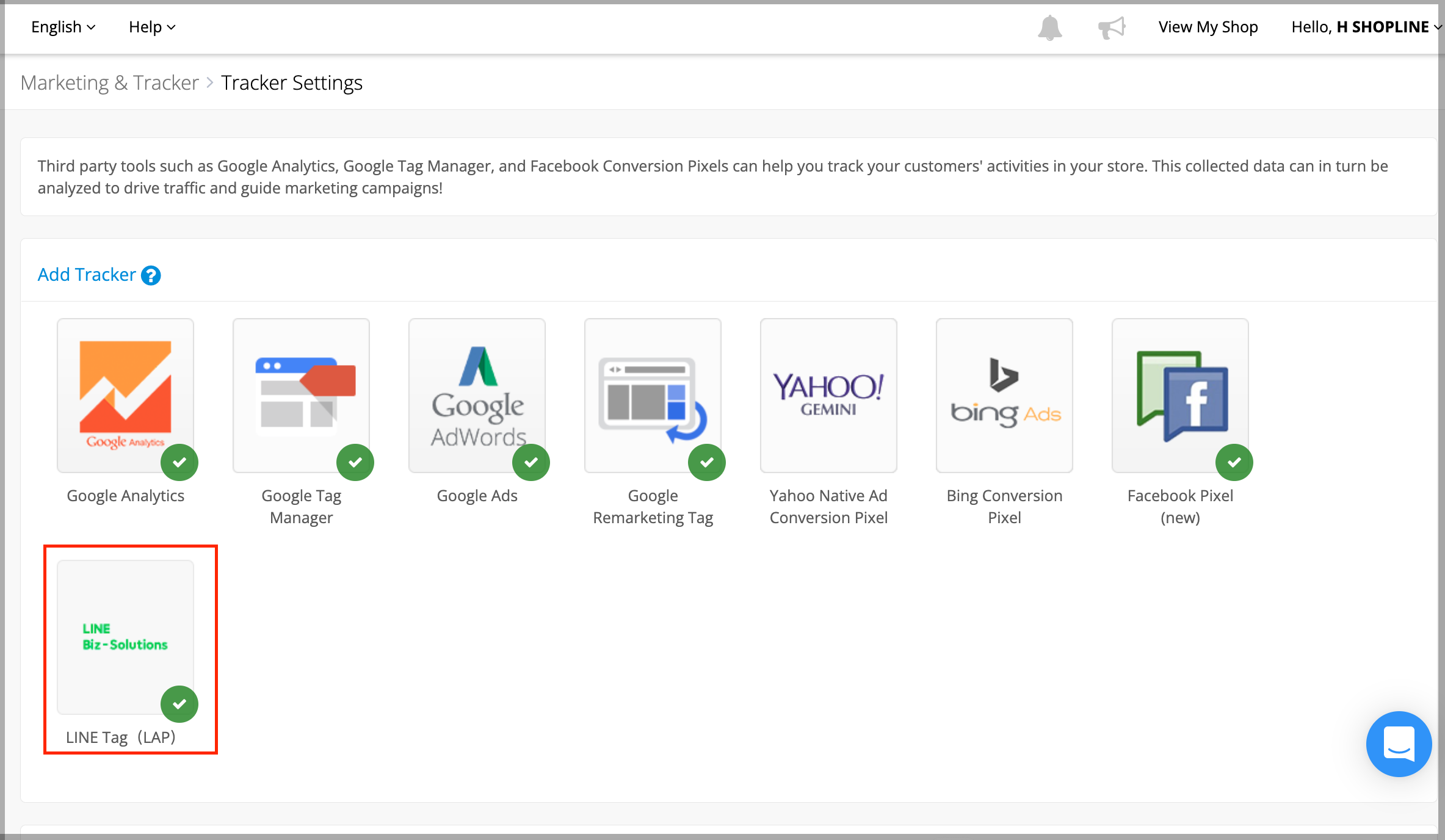Click the LINE Tag (LAP) label
Viewport: 1445px width, 840px height.
(x=121, y=737)
